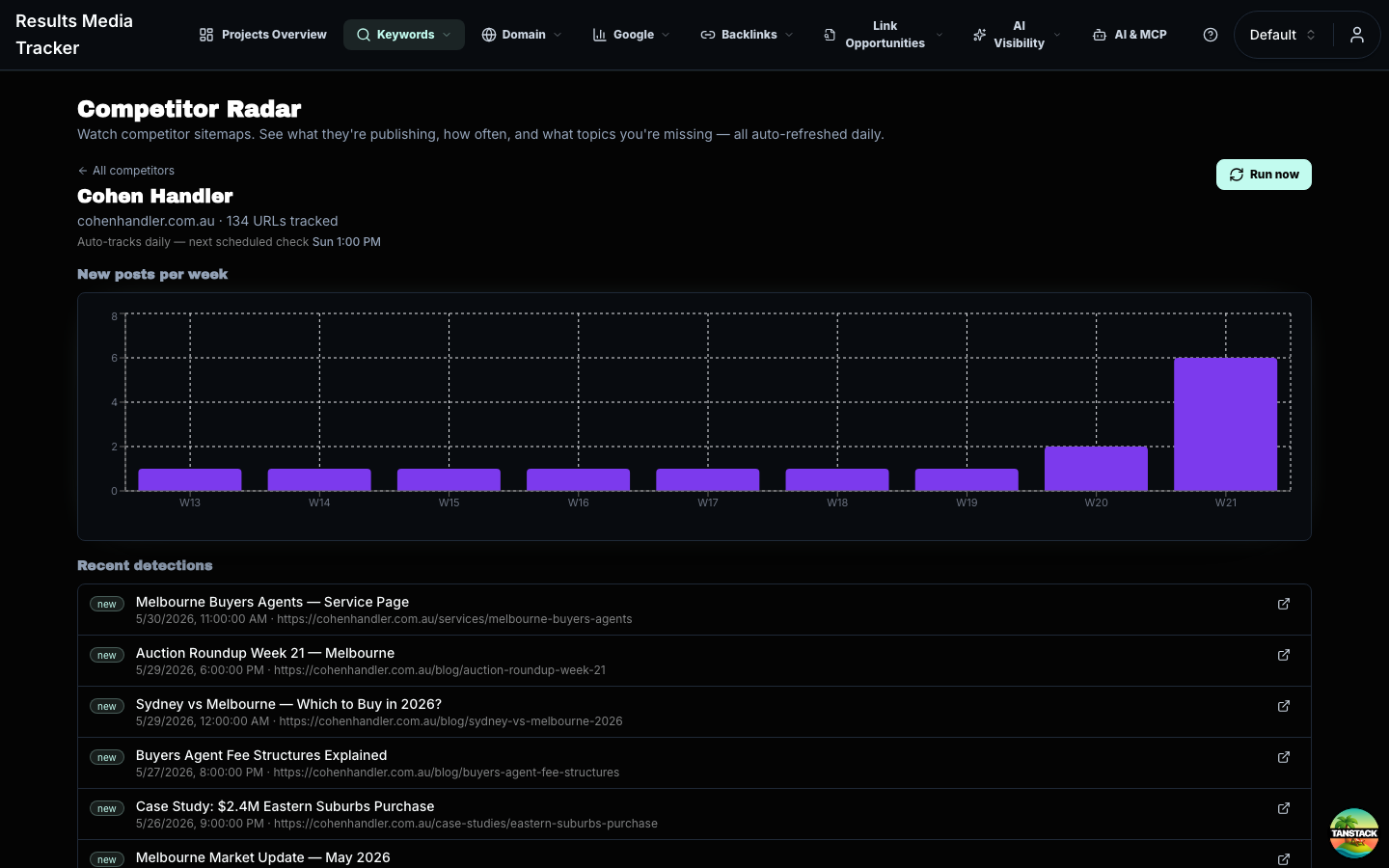
Task: Expand the Domain dropdown chevron
Action: 558,35
